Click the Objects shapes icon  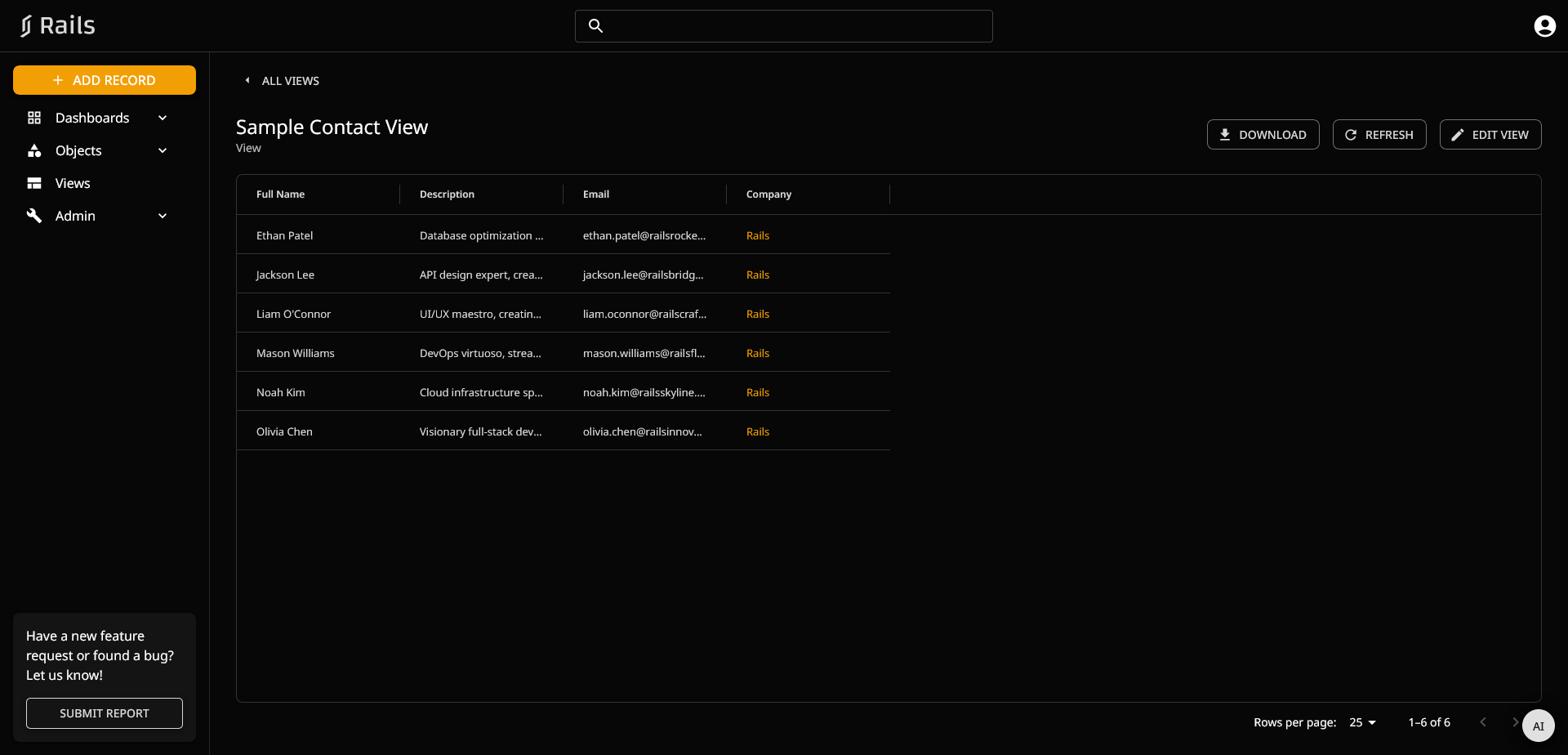pyautogui.click(x=34, y=150)
